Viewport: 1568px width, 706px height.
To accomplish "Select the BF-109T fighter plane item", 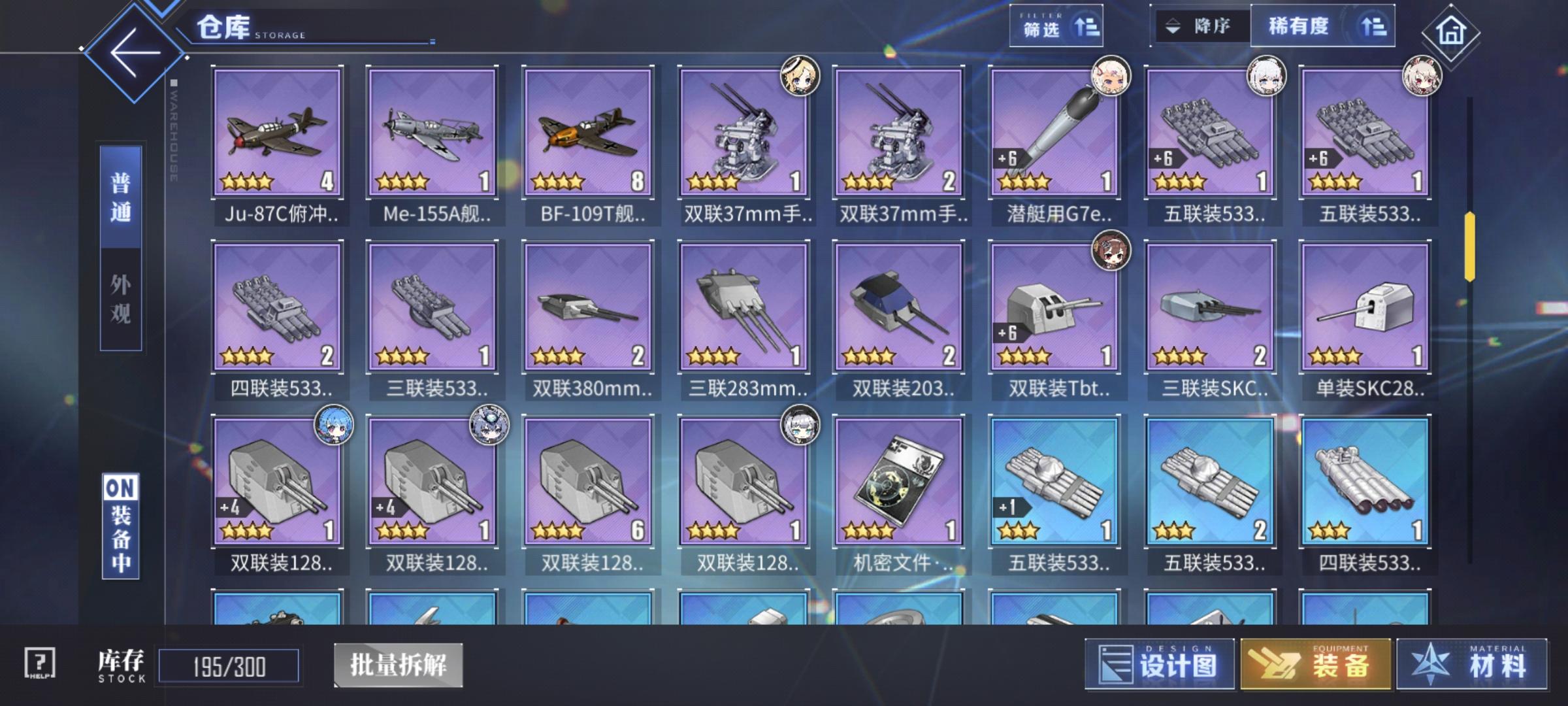I will [x=589, y=146].
